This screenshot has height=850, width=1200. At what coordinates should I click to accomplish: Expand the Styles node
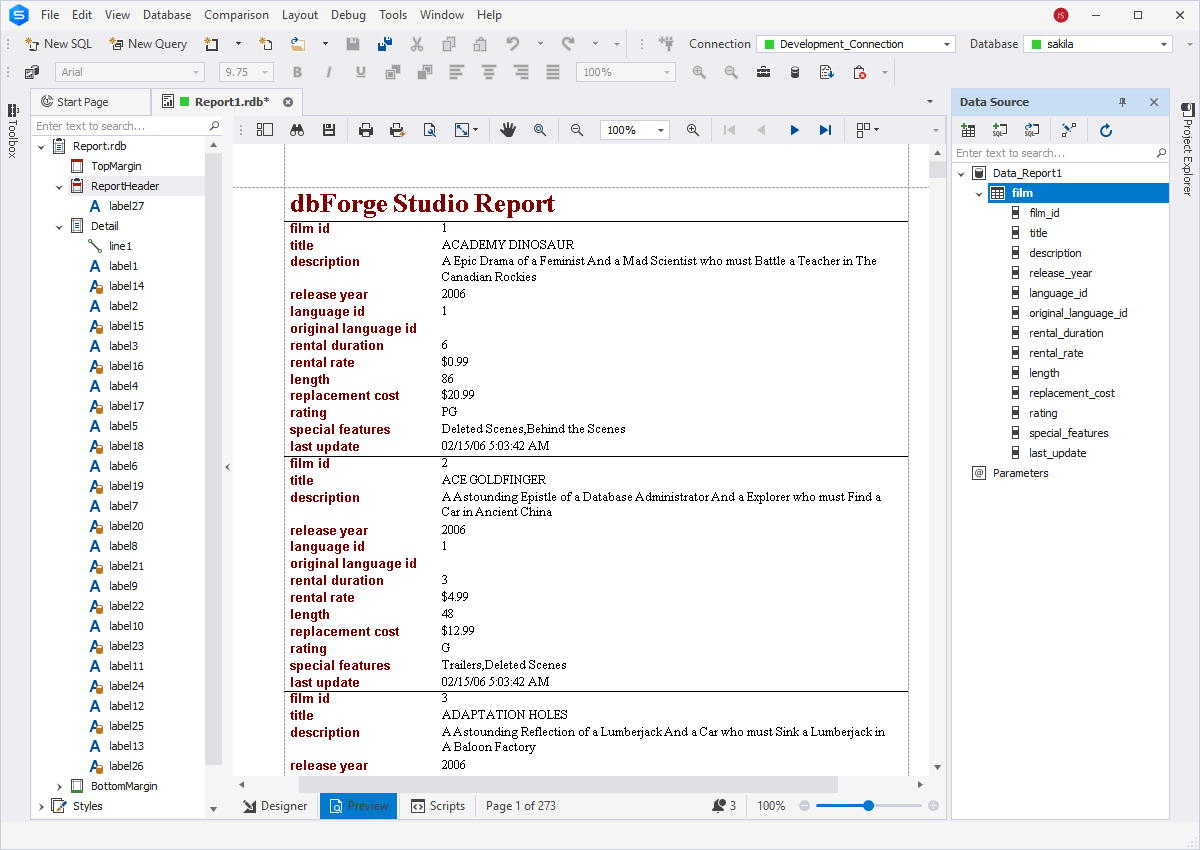[42, 806]
